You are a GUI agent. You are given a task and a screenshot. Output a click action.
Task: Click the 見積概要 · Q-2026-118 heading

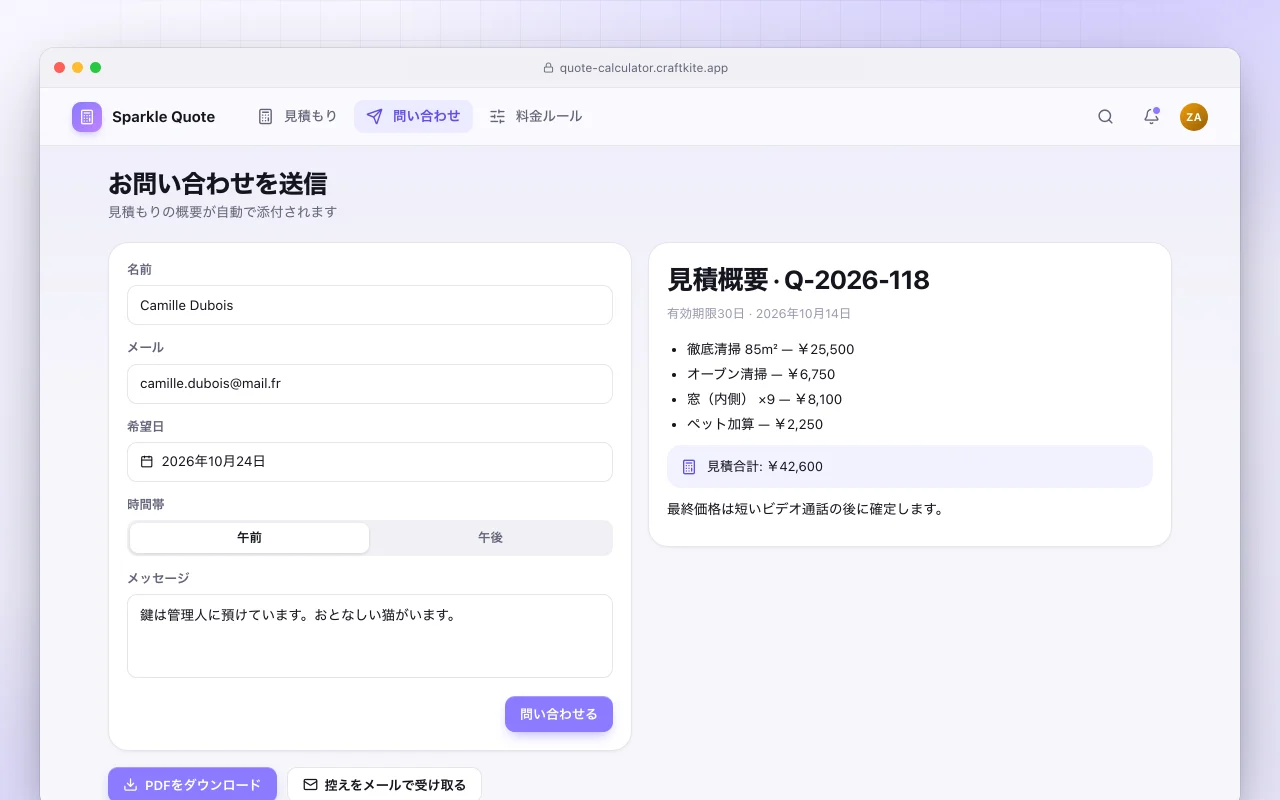click(x=798, y=280)
